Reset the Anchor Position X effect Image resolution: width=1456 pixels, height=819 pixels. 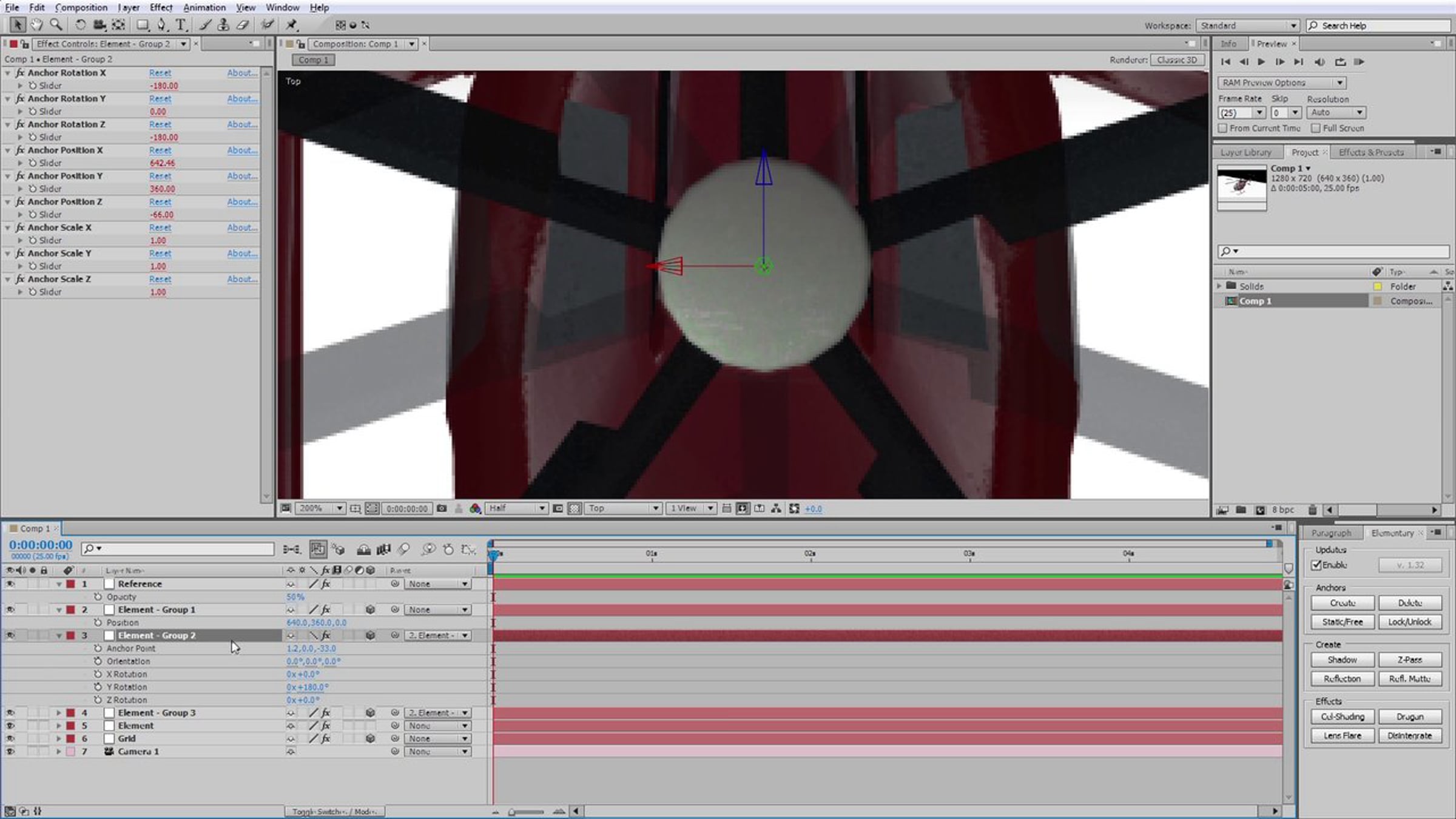(x=160, y=150)
